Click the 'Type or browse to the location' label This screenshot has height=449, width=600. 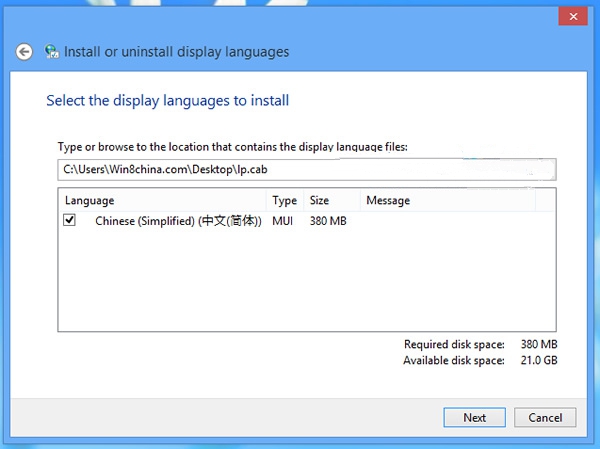click(232, 147)
